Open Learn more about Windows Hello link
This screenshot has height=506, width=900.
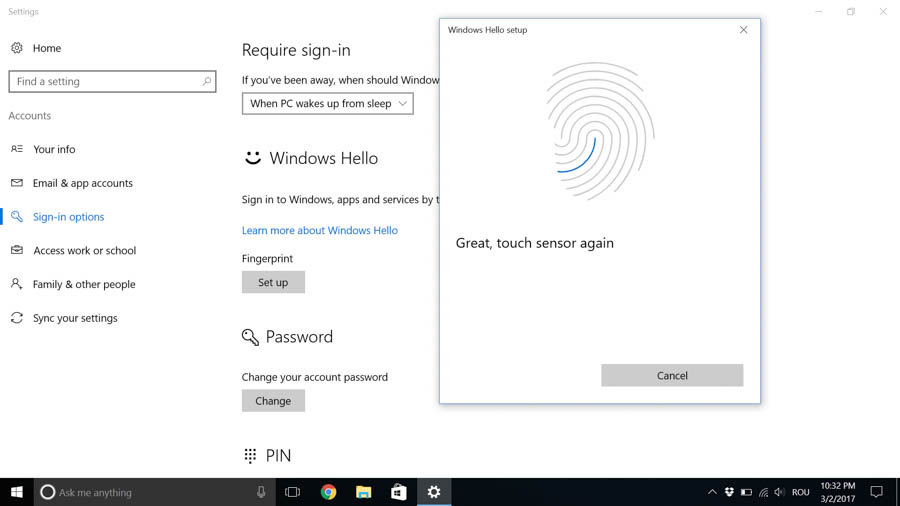[x=320, y=230]
